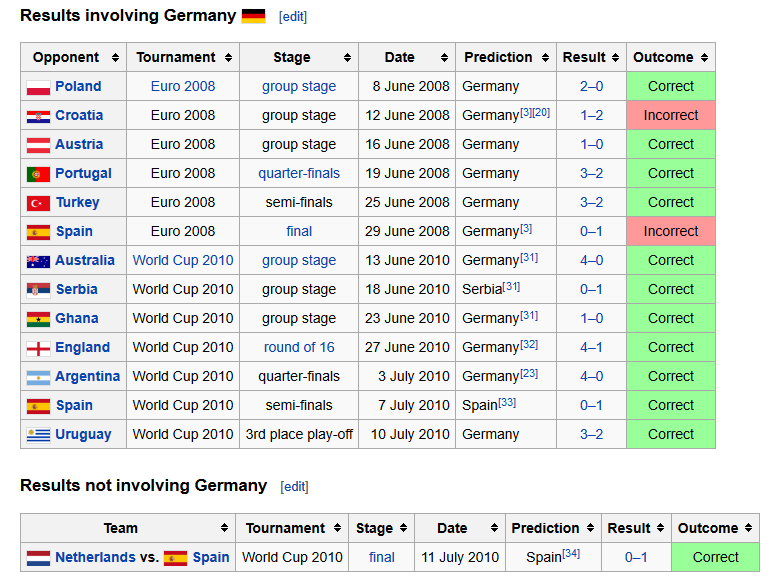
Task: Click the Croatia flag icon
Action: (x=39, y=116)
